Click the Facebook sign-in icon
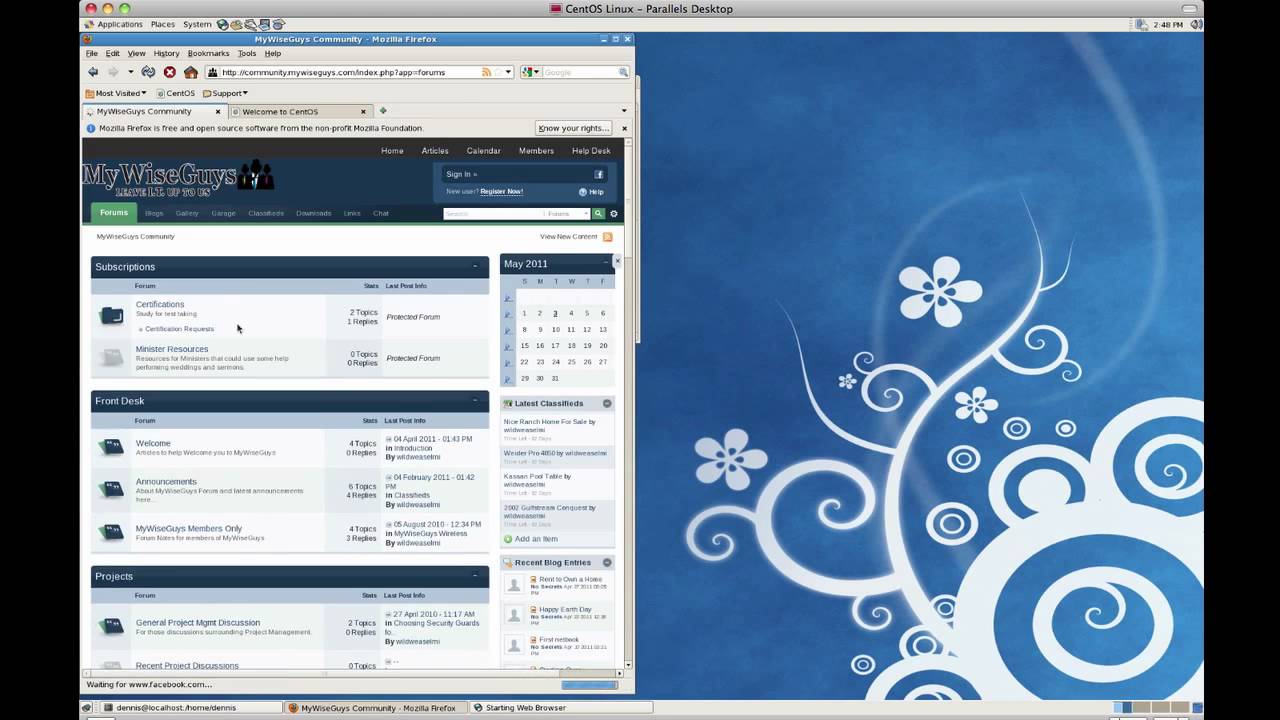1280x720 pixels. coord(599,174)
